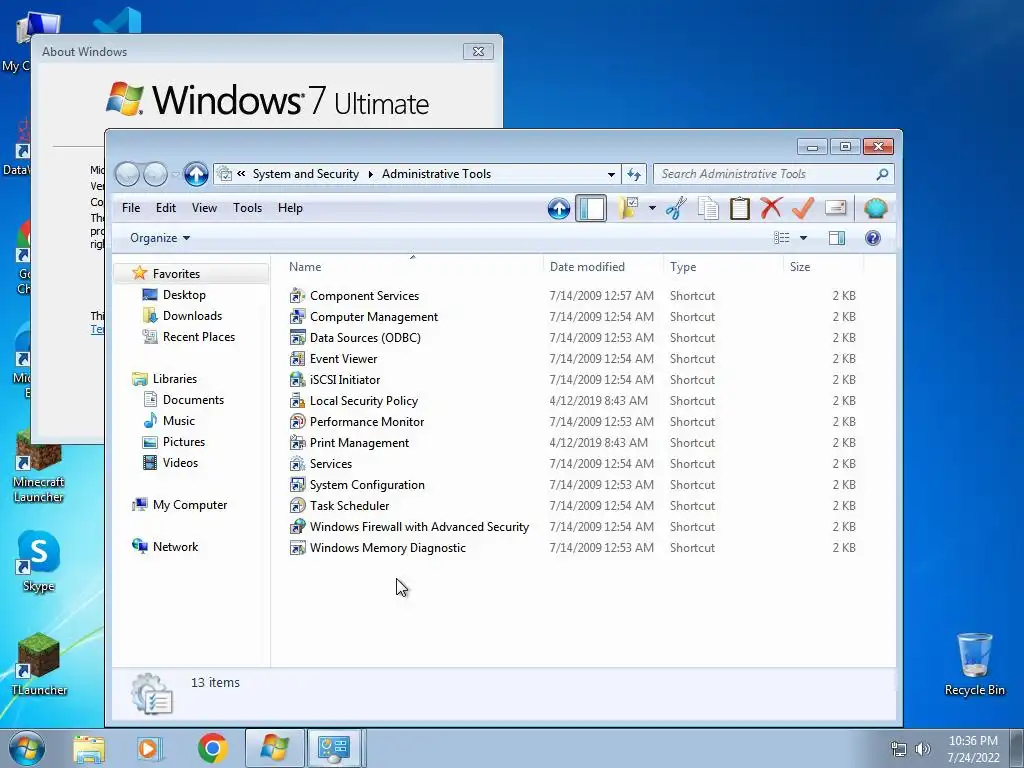The height and width of the screenshot is (768, 1024).
Task: Select Pictures library
Action: pos(184,441)
